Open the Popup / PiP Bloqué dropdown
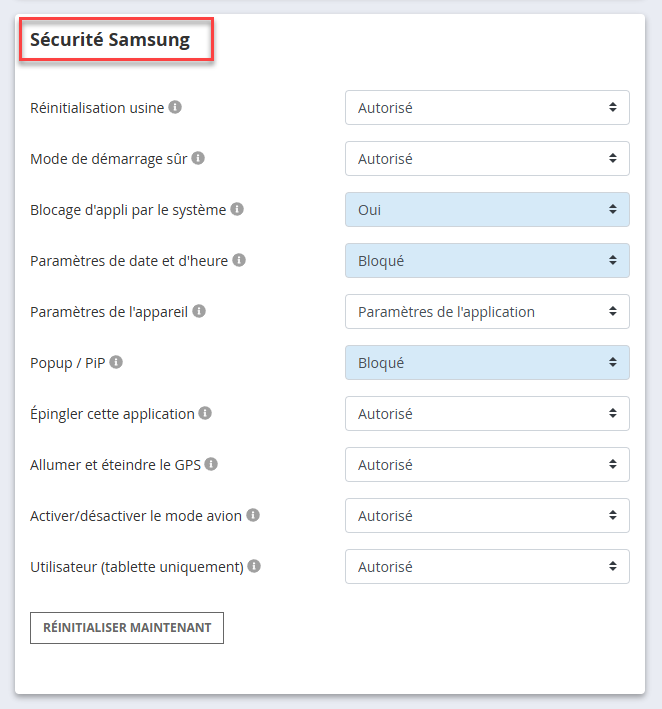 click(487, 363)
